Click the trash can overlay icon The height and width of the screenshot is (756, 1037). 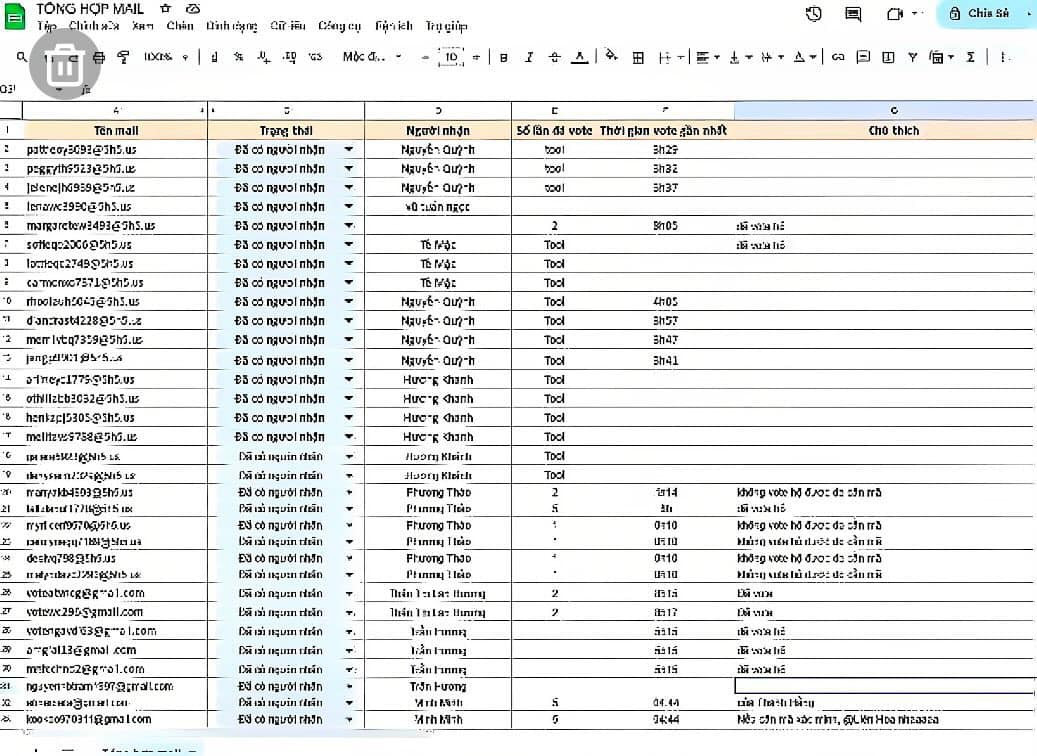click(64, 65)
